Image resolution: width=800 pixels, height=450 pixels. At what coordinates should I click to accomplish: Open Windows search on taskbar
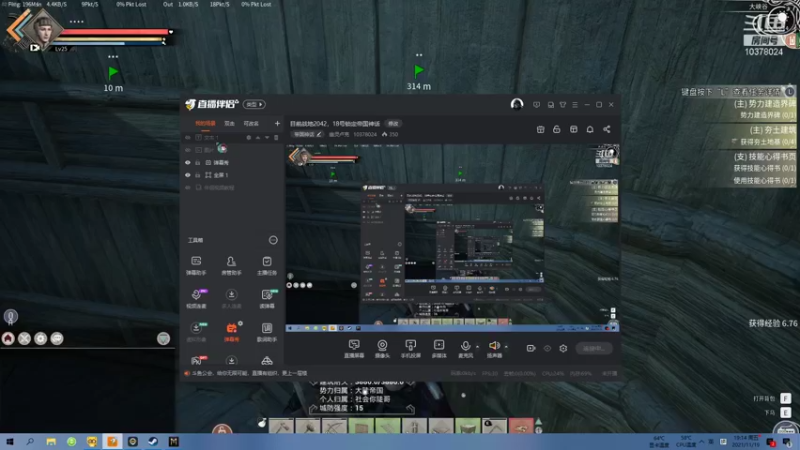point(30,441)
